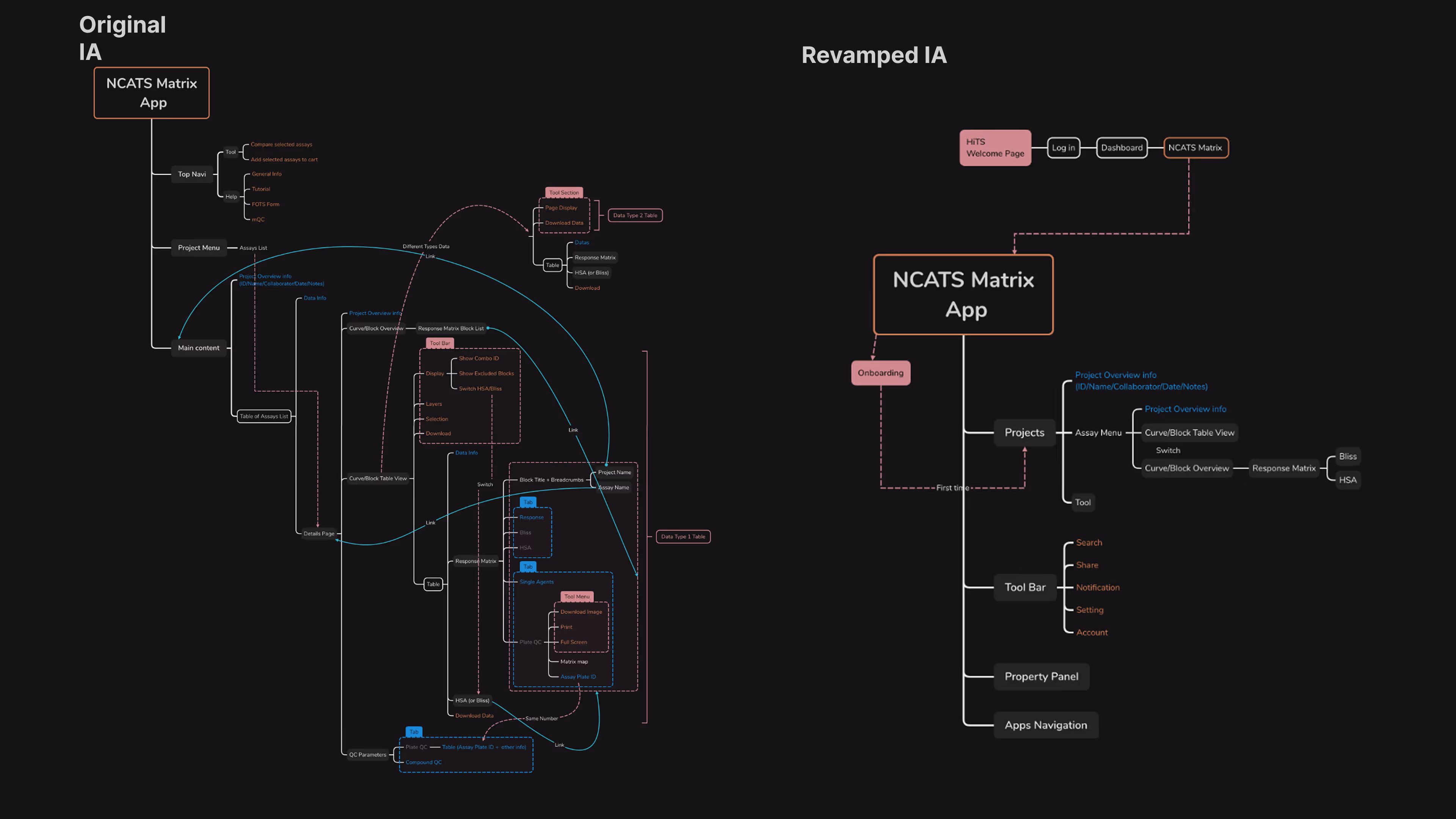1456x819 pixels.
Task: Select the Main content node
Action: (x=198, y=348)
